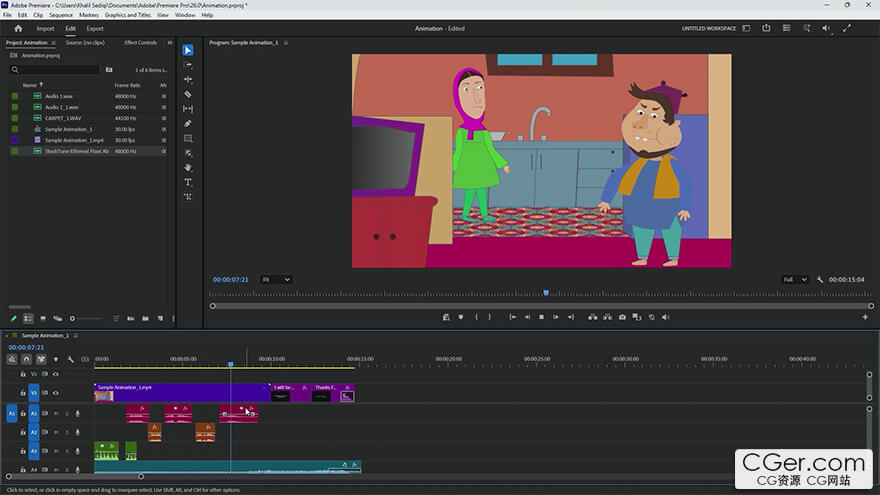Click the Edit workspace tab
Viewport: 880px width, 495px height.
coord(70,29)
